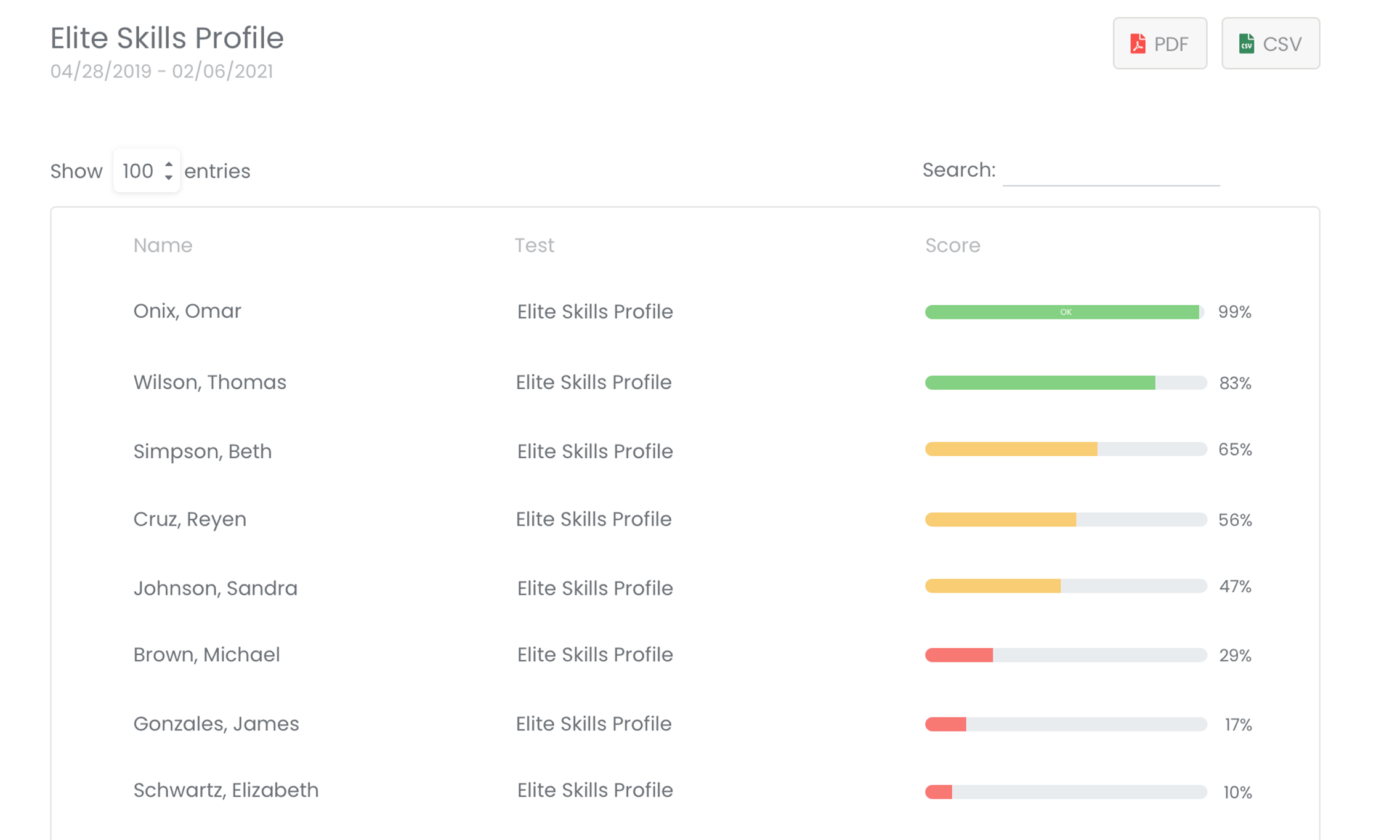Sort table by Name column header
Viewport: 1400px width, 840px height.
pyautogui.click(x=163, y=245)
